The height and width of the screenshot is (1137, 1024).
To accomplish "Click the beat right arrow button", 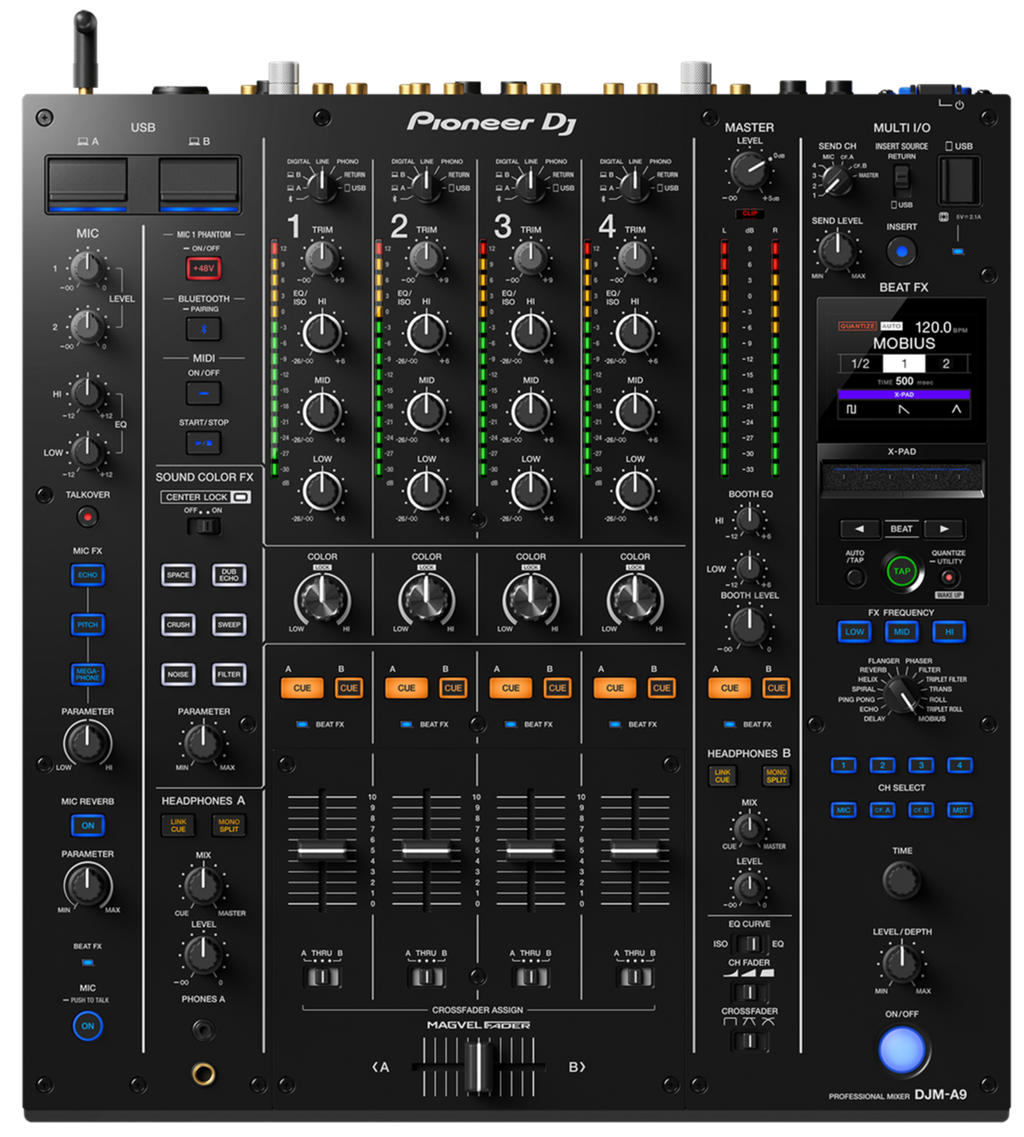I will 944,529.
